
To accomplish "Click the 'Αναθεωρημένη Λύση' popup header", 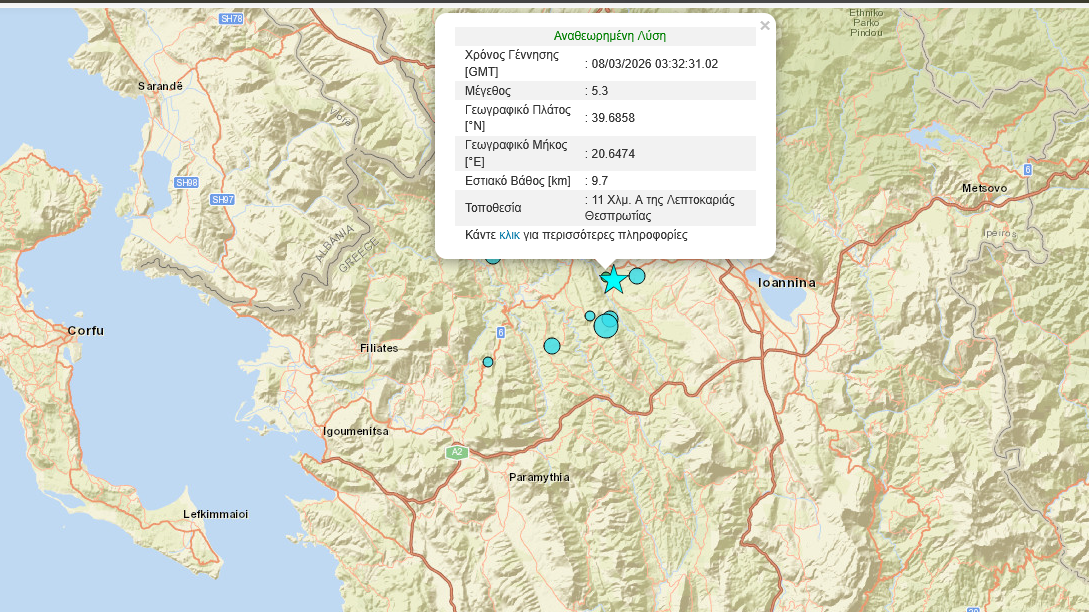I will (610, 36).
